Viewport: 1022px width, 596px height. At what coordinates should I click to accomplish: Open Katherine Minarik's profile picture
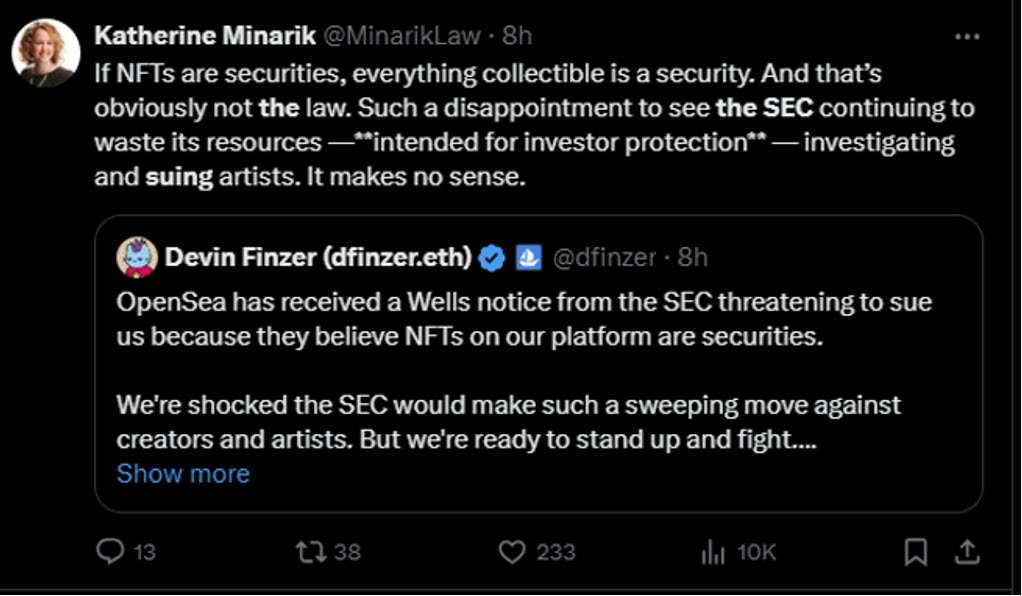click(46, 53)
